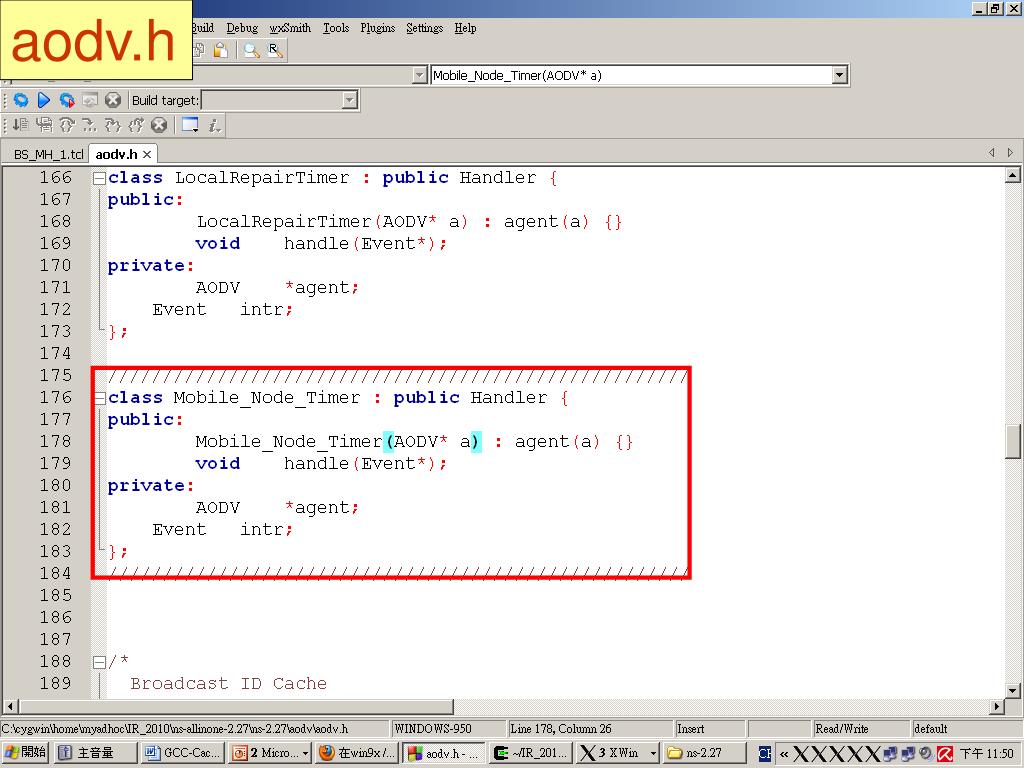Viewport: 1024px width, 768px height.
Task: Click the Build gear icon
Action: [x=21, y=100]
